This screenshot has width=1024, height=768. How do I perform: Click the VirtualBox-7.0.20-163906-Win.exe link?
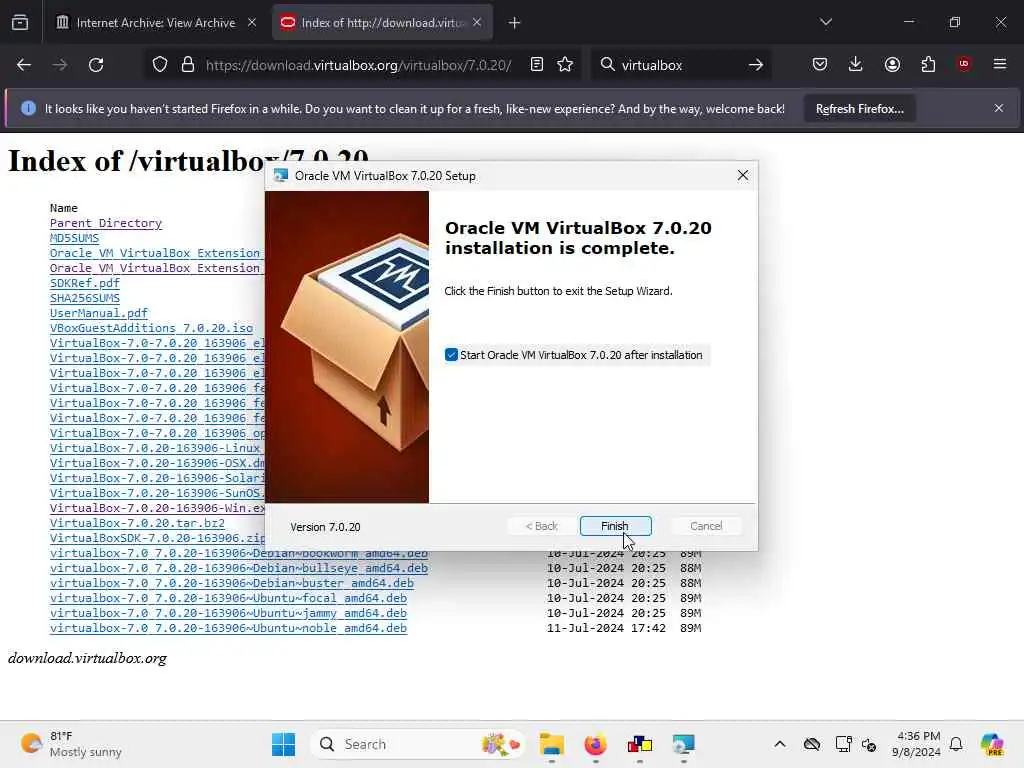[157, 508]
